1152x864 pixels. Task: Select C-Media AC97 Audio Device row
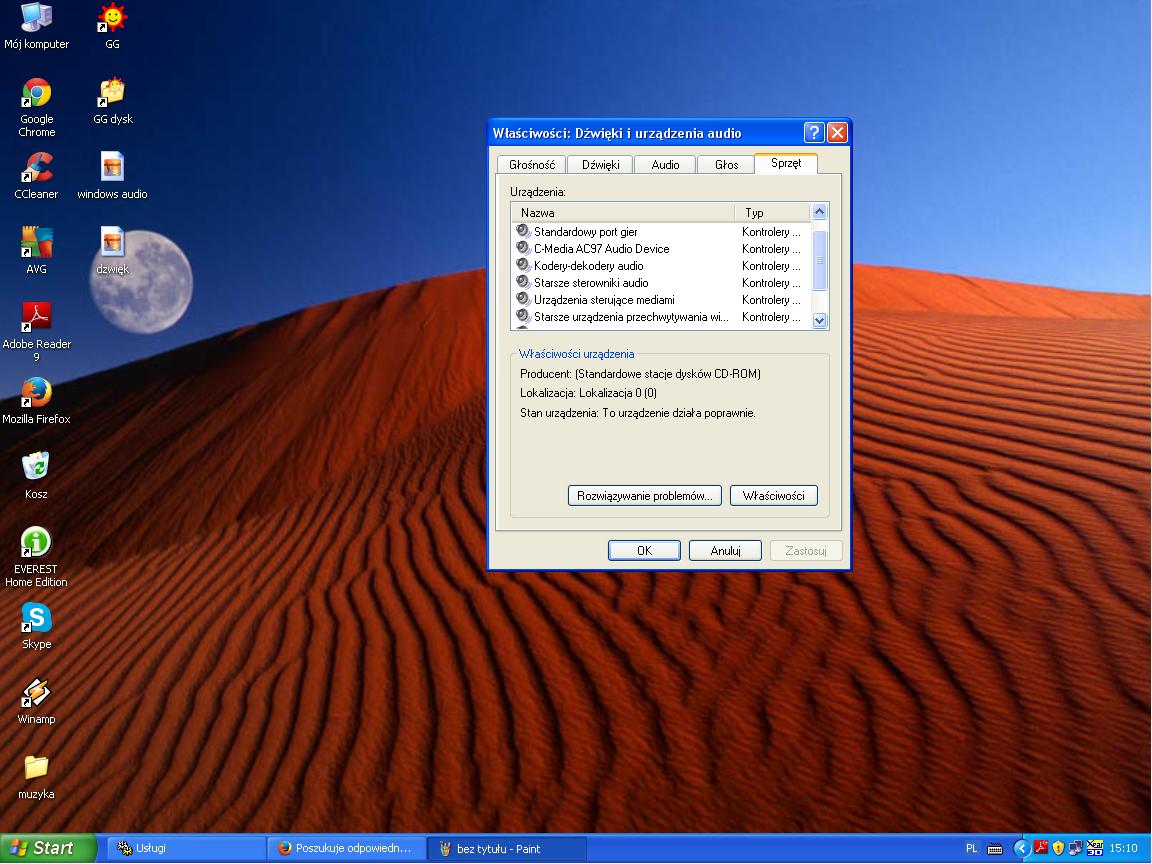(660, 248)
